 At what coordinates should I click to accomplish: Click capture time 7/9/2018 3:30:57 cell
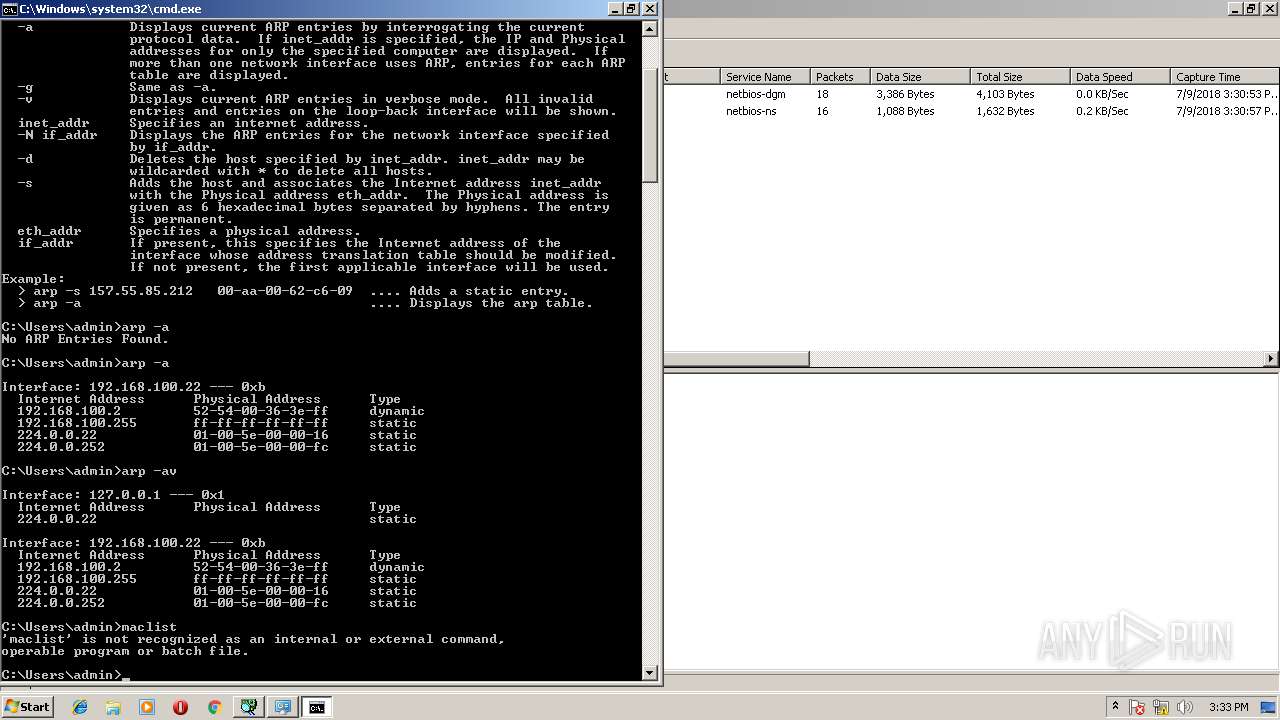click(x=1227, y=111)
